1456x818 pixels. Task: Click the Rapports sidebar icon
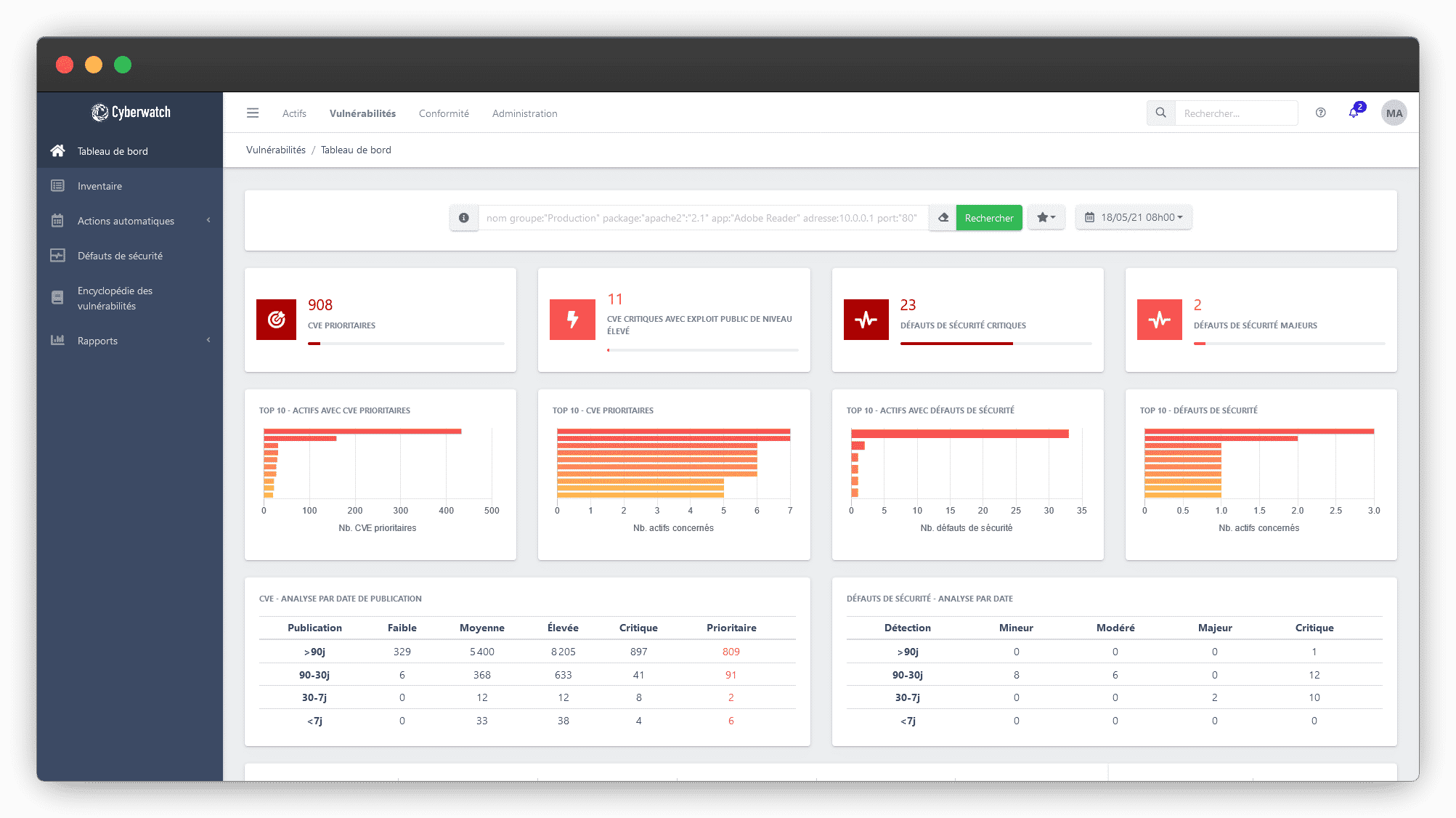click(57, 340)
